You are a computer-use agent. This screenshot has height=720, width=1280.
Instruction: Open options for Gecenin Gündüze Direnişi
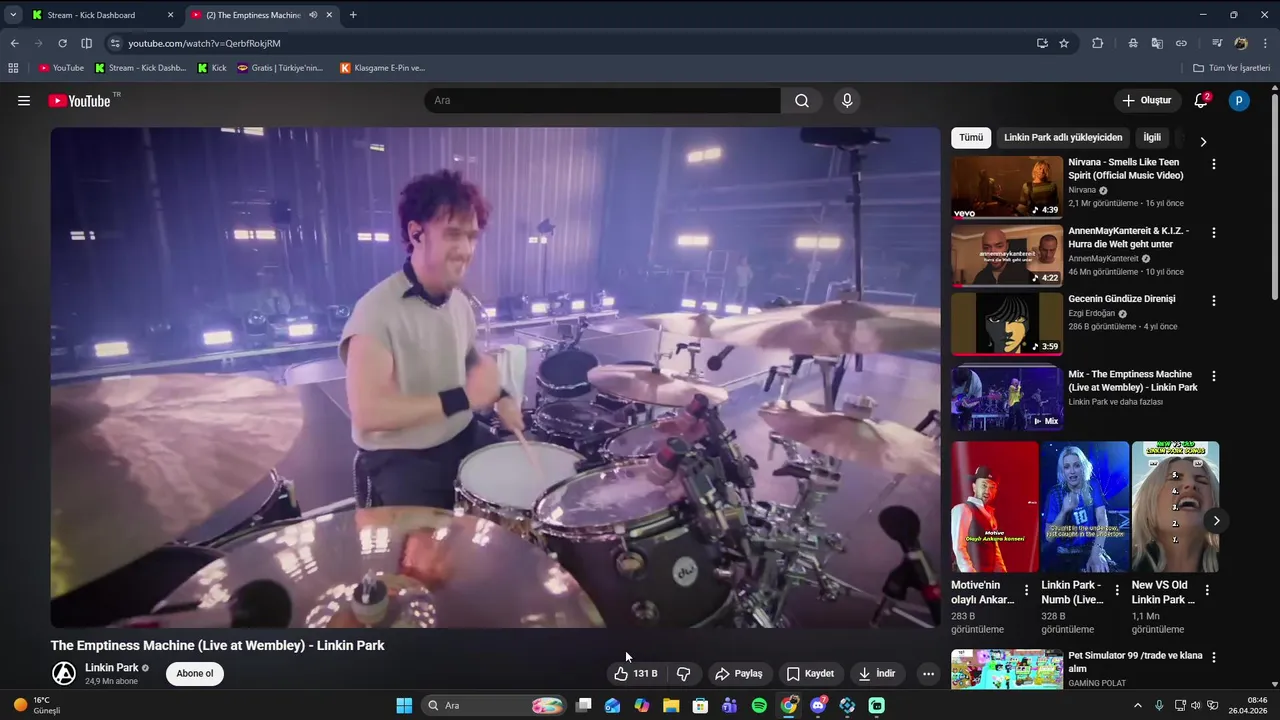click(1214, 300)
